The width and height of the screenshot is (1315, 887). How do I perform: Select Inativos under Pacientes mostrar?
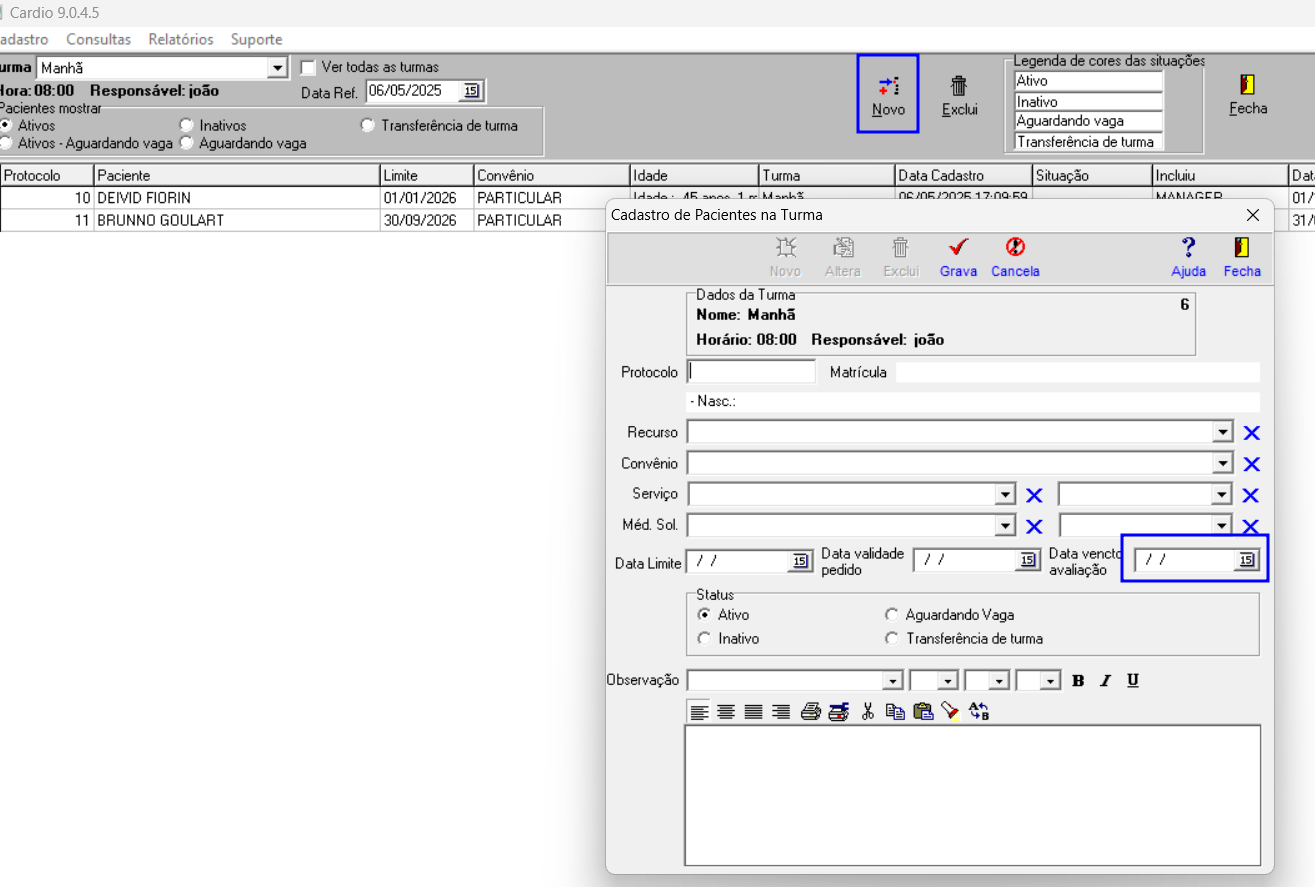tap(186, 125)
